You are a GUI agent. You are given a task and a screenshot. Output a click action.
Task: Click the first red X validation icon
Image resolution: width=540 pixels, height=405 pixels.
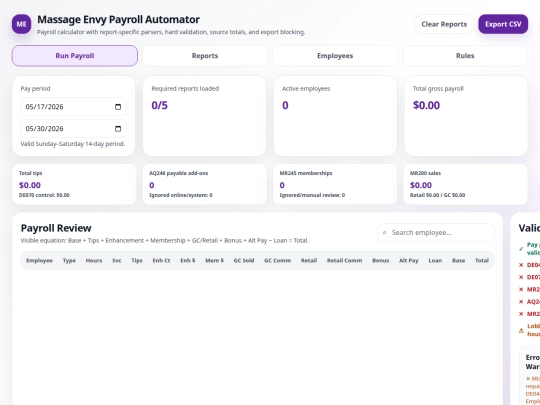tap(521, 265)
